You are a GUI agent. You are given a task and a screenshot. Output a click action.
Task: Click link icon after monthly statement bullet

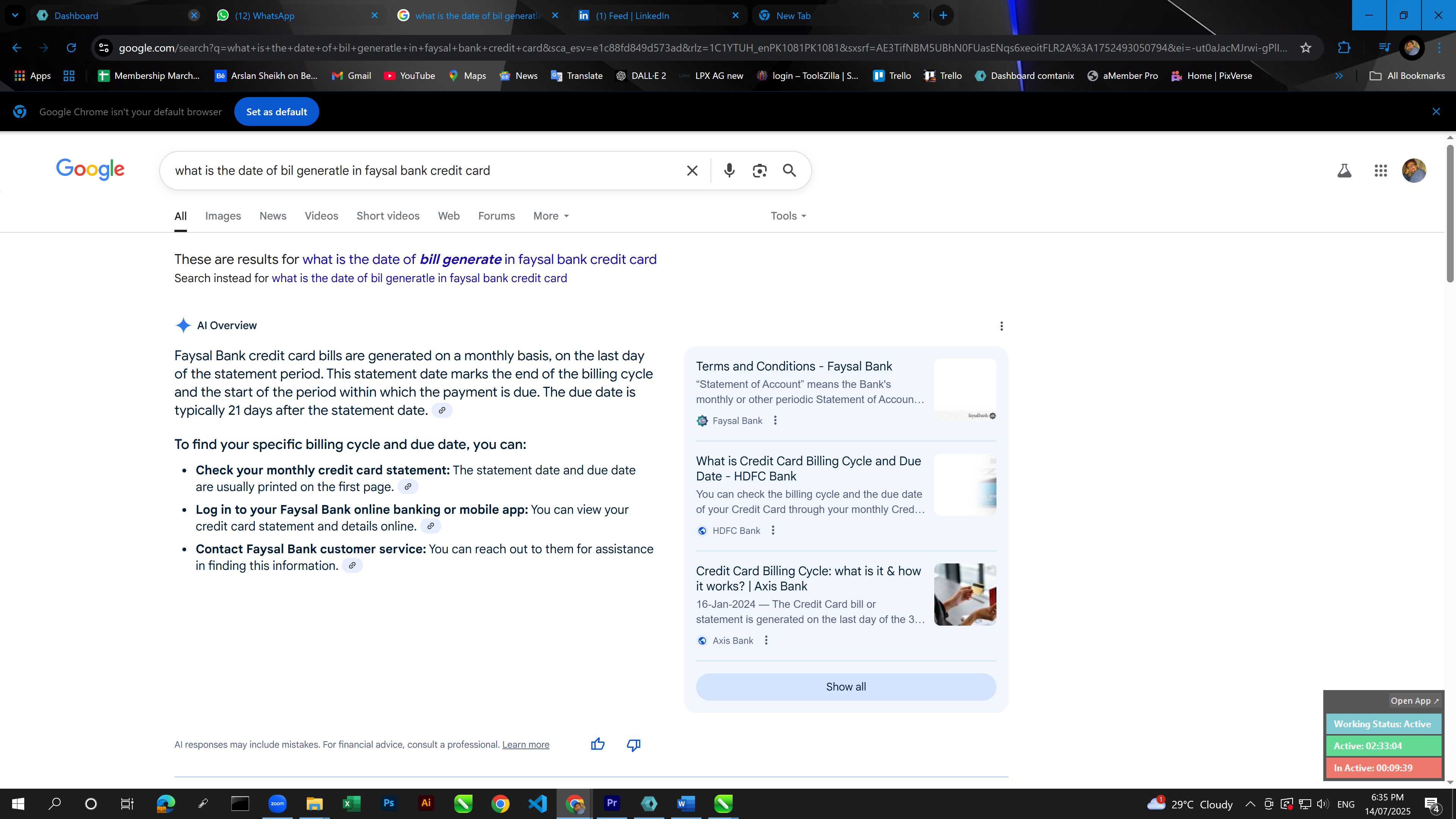[408, 486]
